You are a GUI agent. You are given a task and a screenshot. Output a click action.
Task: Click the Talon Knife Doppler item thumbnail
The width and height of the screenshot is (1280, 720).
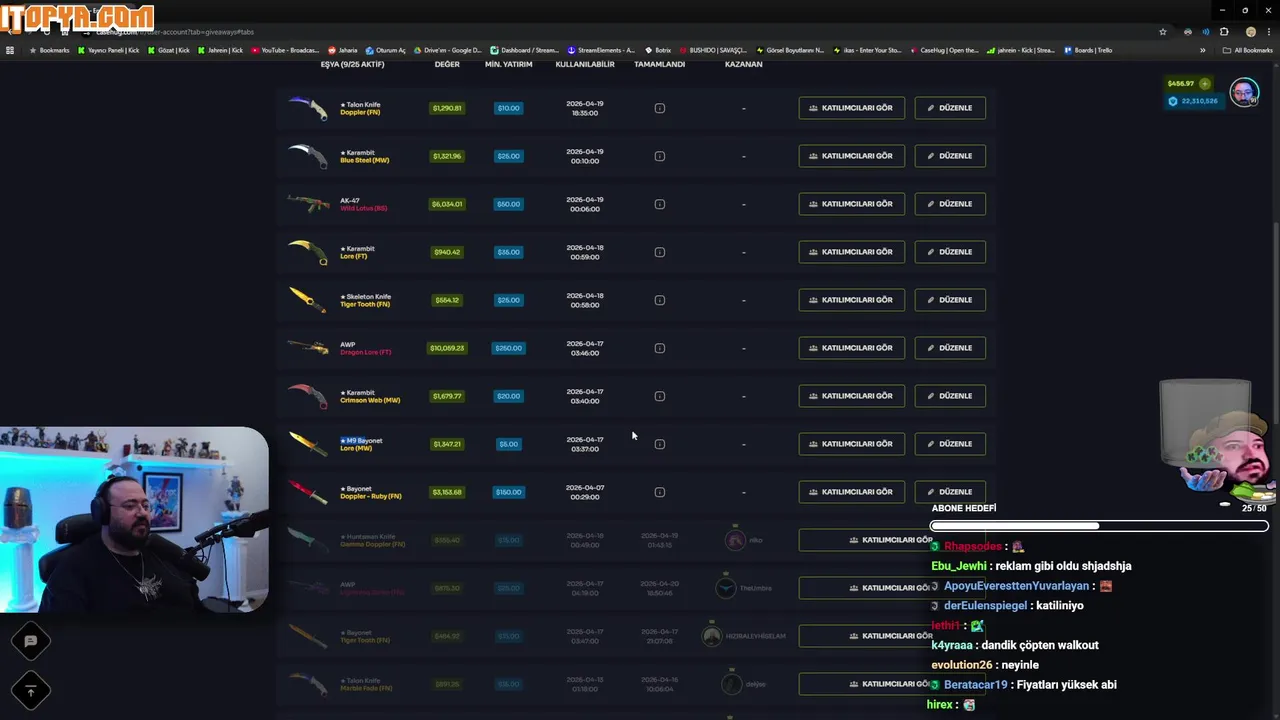pos(308,108)
